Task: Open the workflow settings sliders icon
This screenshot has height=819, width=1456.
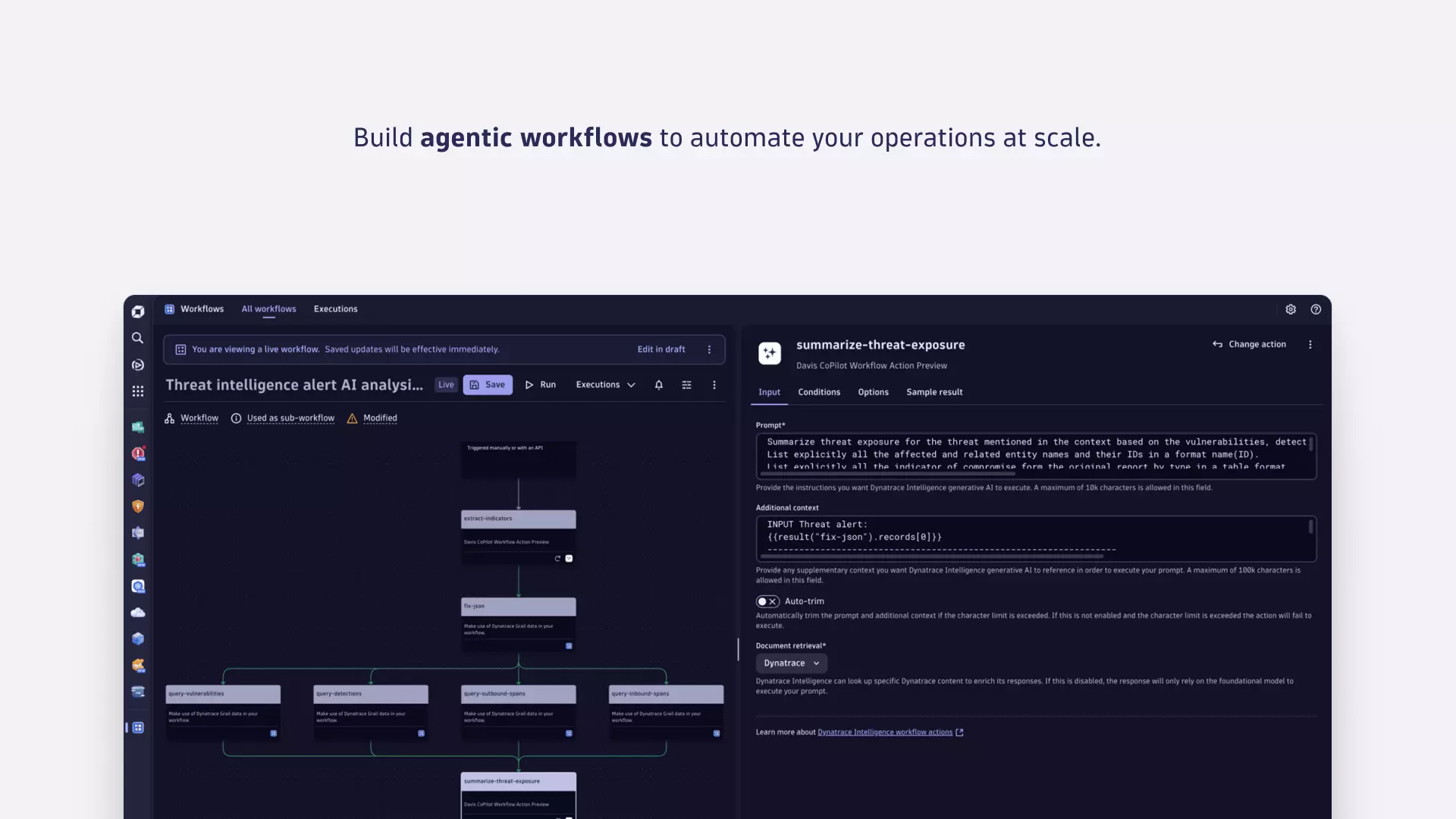Action: (686, 384)
